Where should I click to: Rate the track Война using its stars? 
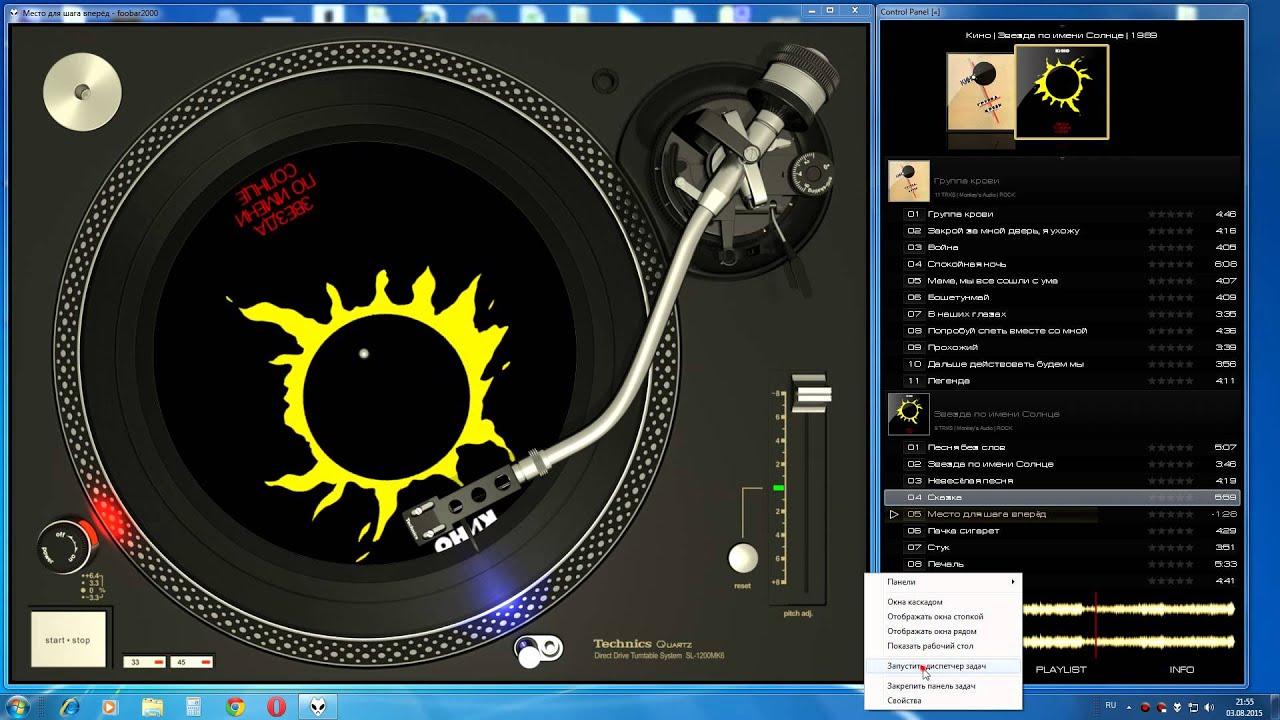1170,247
